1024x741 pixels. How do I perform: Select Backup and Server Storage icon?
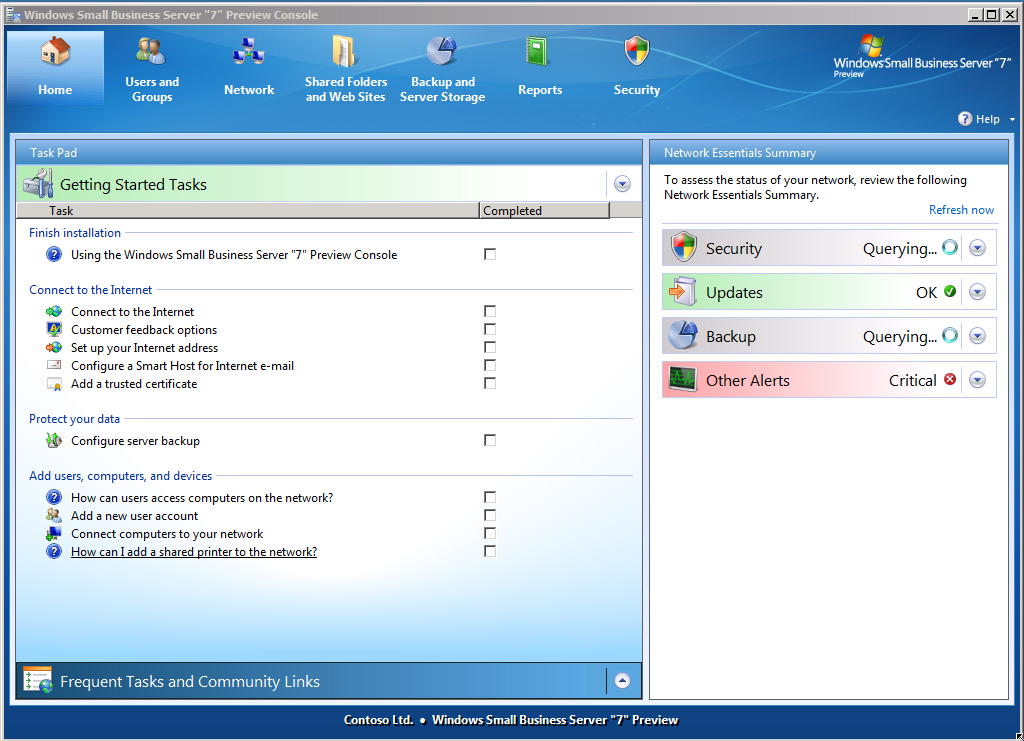pyautogui.click(x=442, y=51)
